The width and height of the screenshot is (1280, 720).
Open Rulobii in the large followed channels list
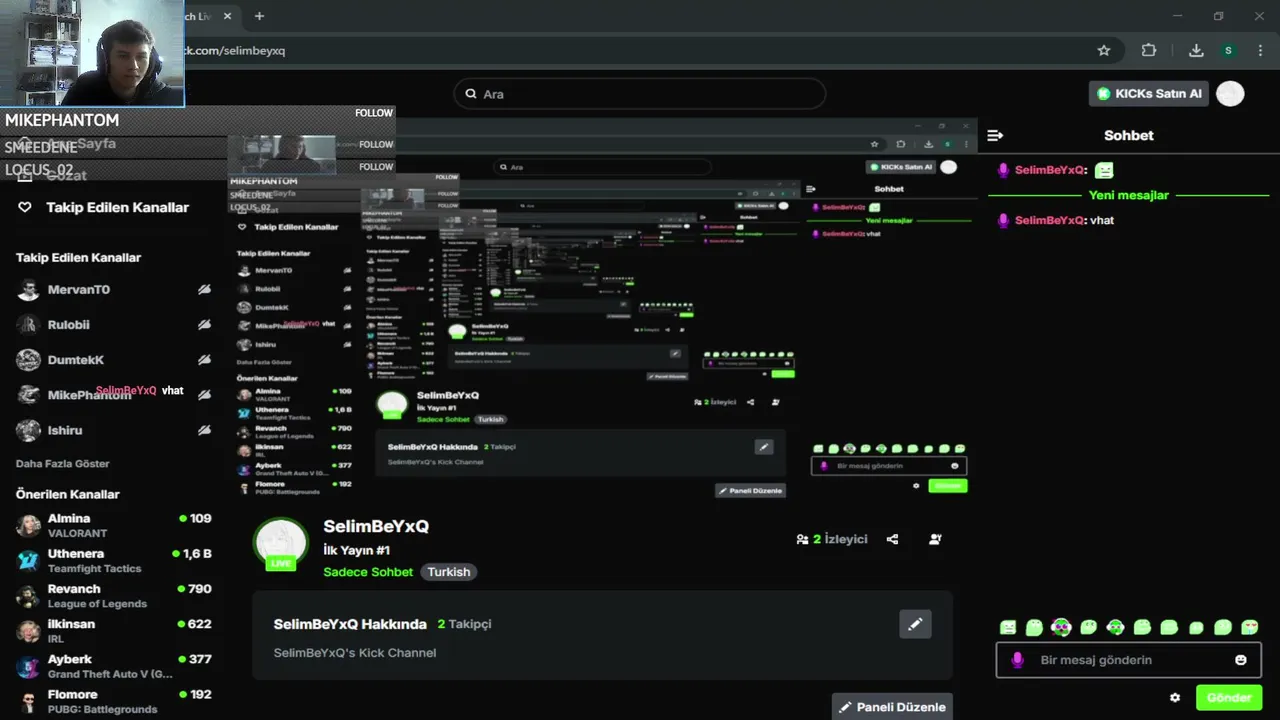coord(114,325)
